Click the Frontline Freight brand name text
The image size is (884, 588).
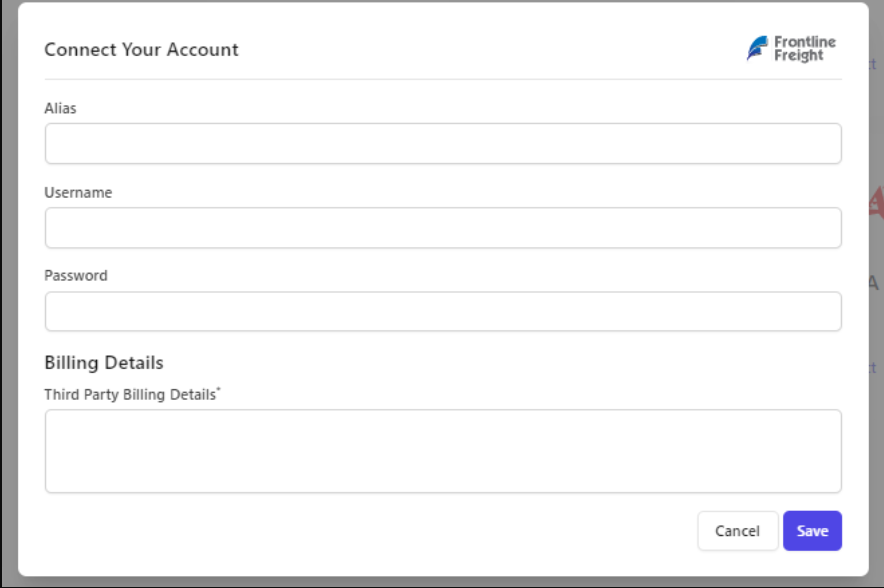click(x=805, y=48)
